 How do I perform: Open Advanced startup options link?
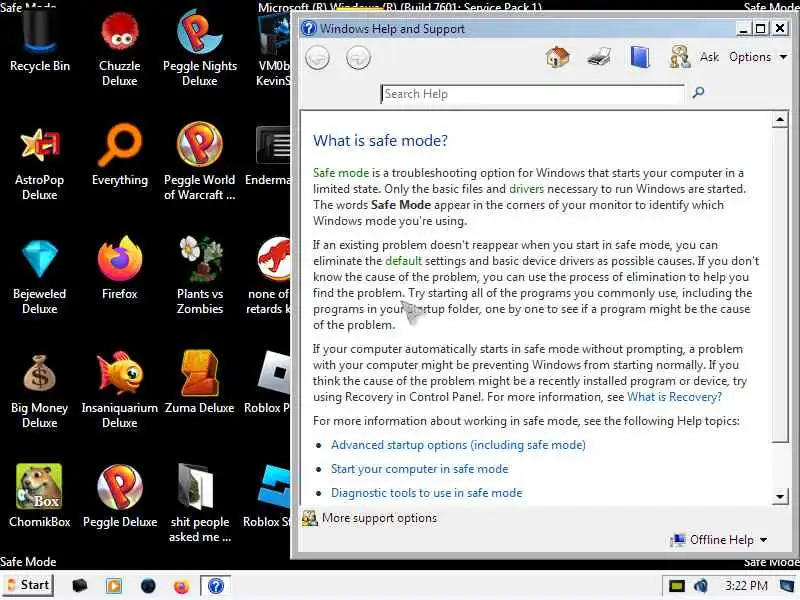pos(458,445)
